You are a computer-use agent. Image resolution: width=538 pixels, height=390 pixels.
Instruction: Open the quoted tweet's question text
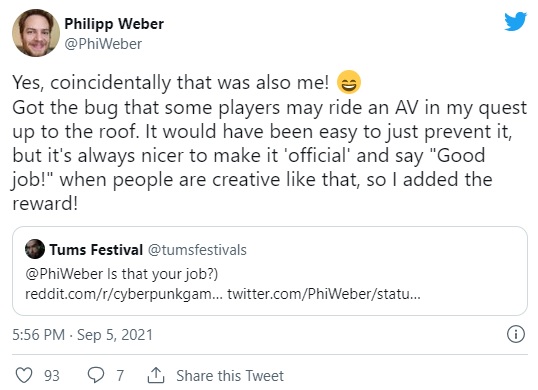coord(162,274)
